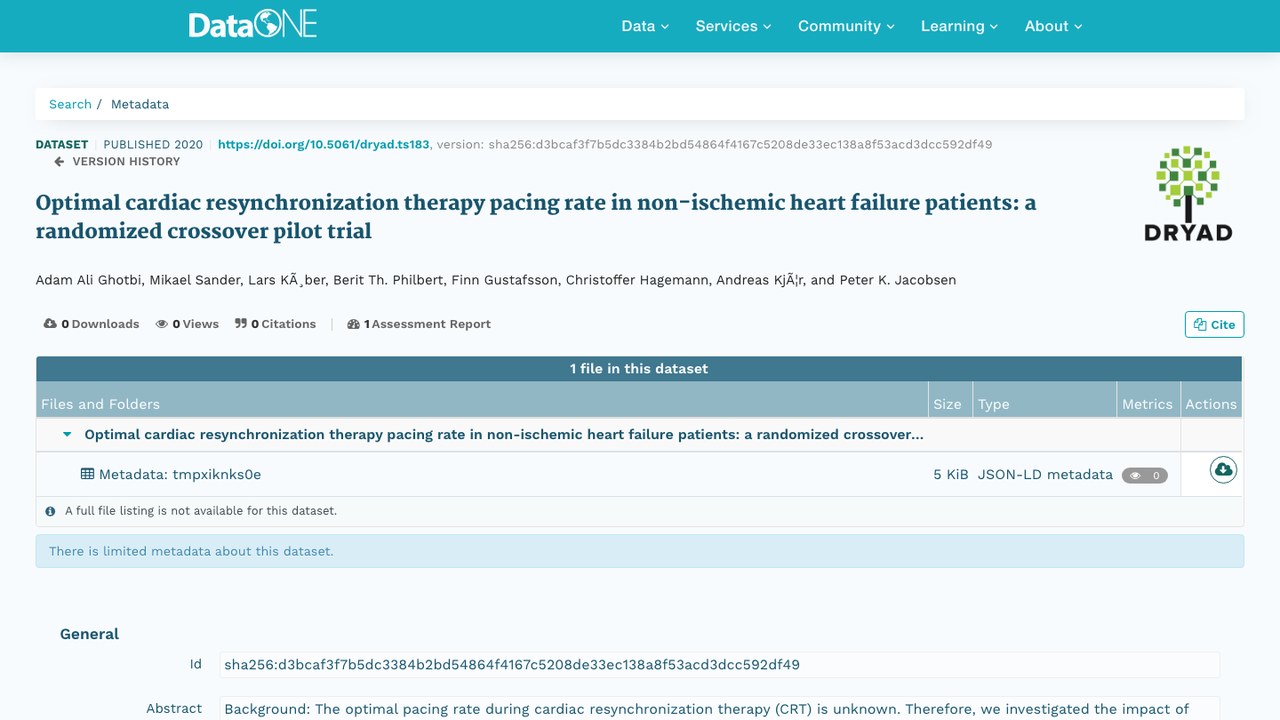This screenshot has width=1280, height=720.
Task: Open the About menu
Action: [x=1053, y=26]
